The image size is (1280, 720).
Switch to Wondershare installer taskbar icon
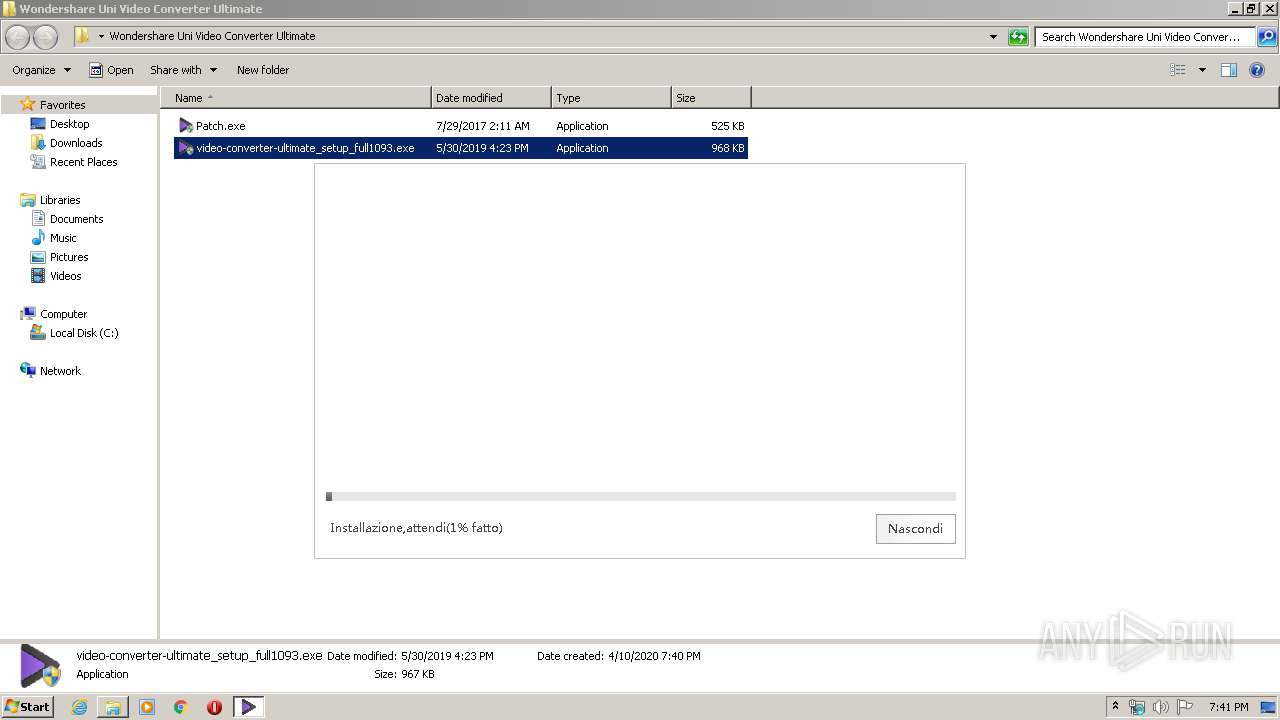tap(248, 707)
